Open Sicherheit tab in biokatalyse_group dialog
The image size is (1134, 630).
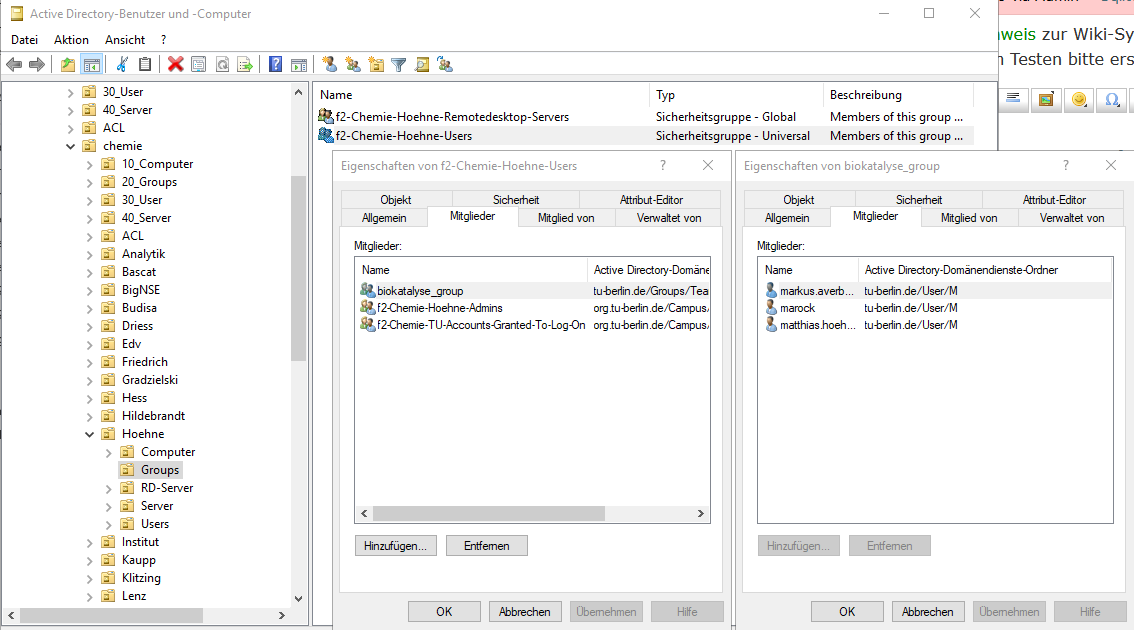(918, 200)
